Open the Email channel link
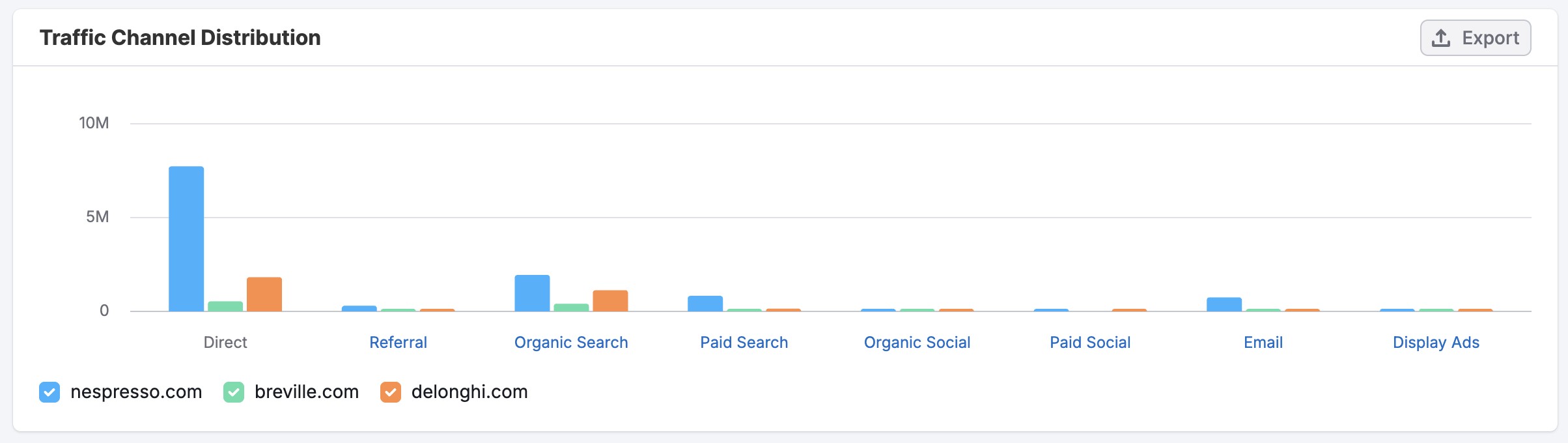Screen dimensions: 1568x443 coord(1263,343)
